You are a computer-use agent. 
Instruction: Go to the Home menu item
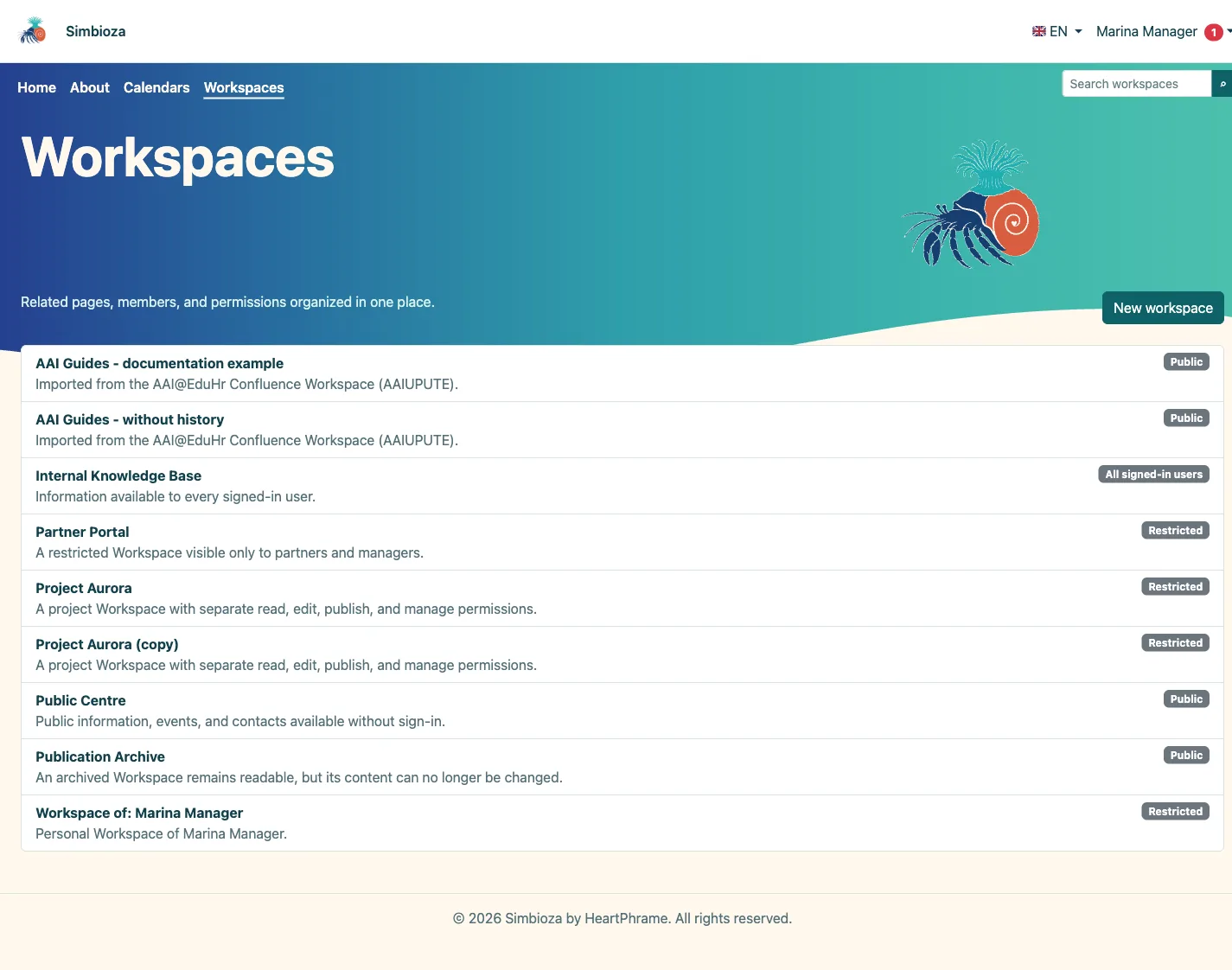coord(36,87)
